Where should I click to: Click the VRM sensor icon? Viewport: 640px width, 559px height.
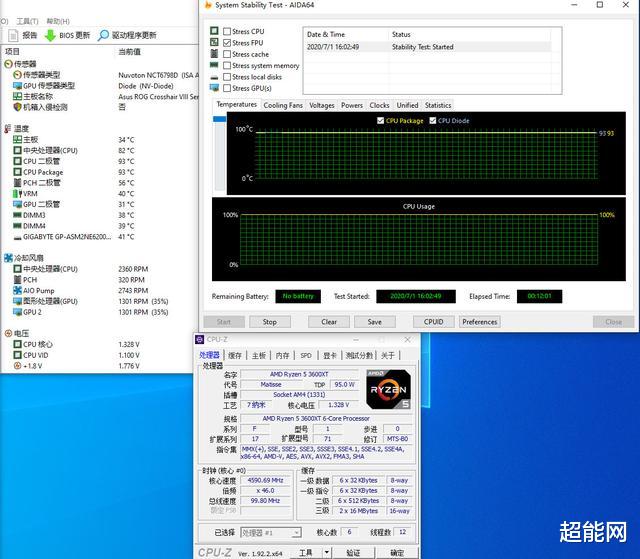point(17,193)
